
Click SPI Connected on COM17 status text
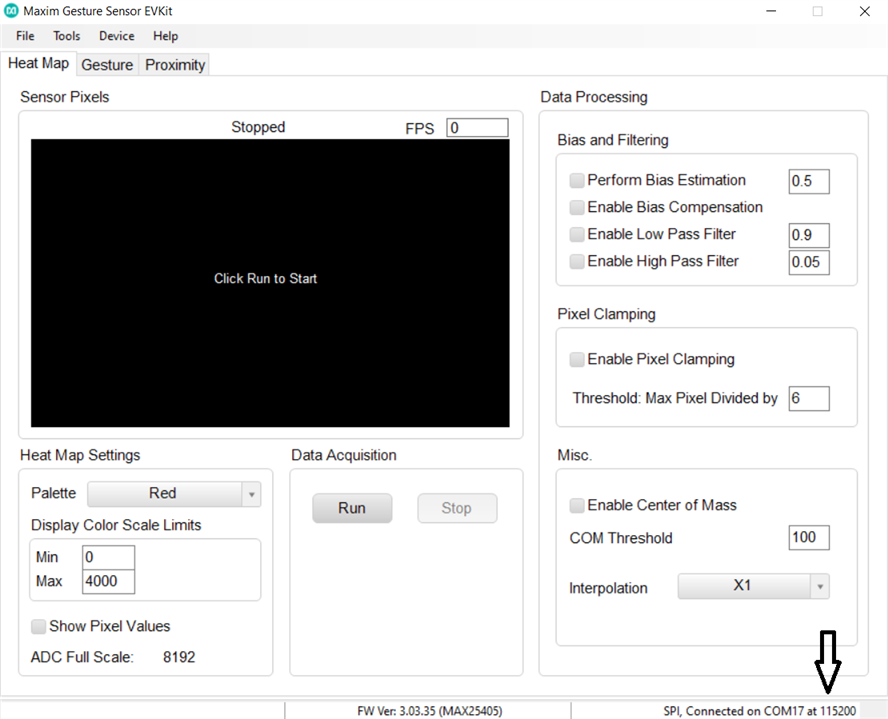click(x=759, y=711)
